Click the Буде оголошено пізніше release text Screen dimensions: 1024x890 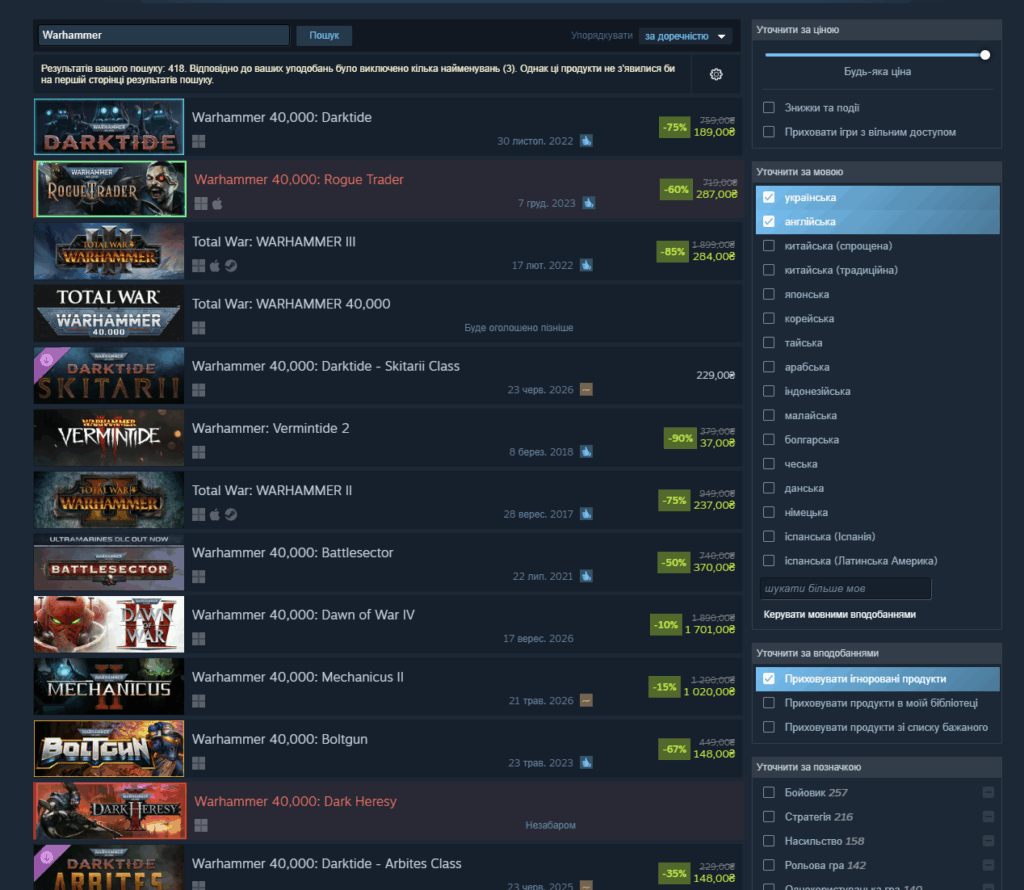click(519, 328)
